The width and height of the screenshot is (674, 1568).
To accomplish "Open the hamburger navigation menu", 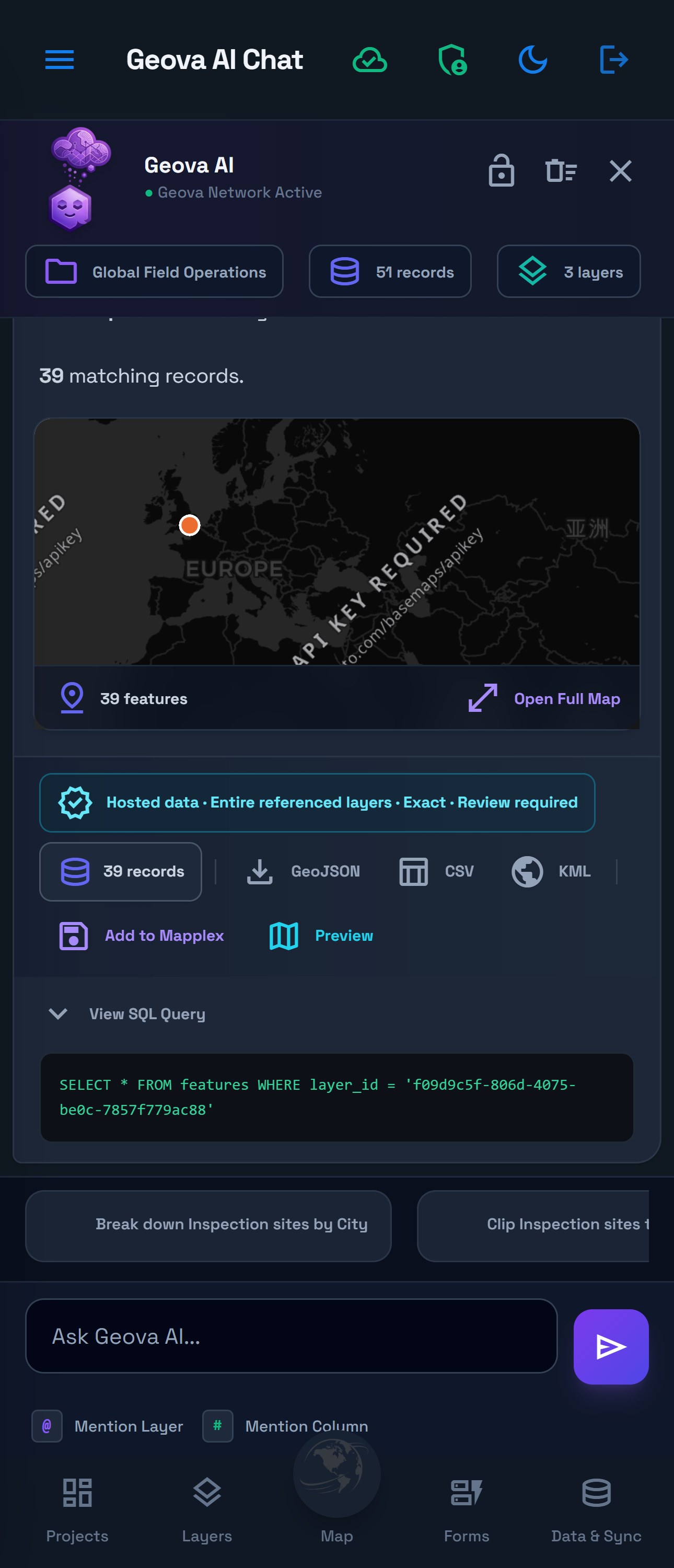I will pos(60,60).
